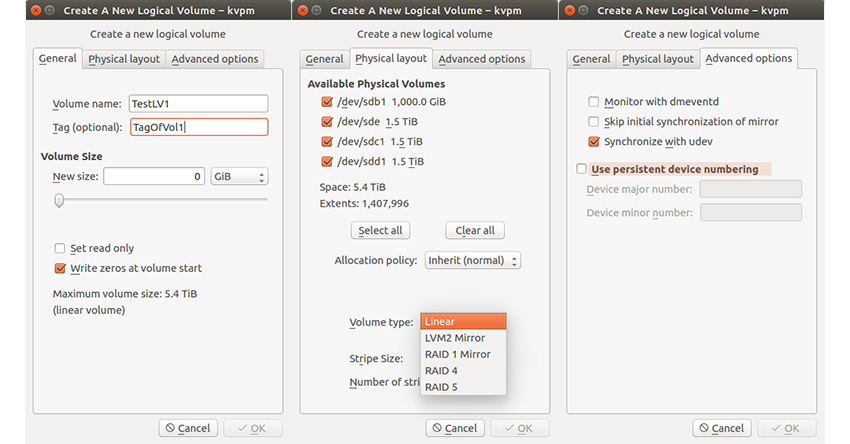
Task: Check Use persistent device numbering
Action: pos(582,169)
